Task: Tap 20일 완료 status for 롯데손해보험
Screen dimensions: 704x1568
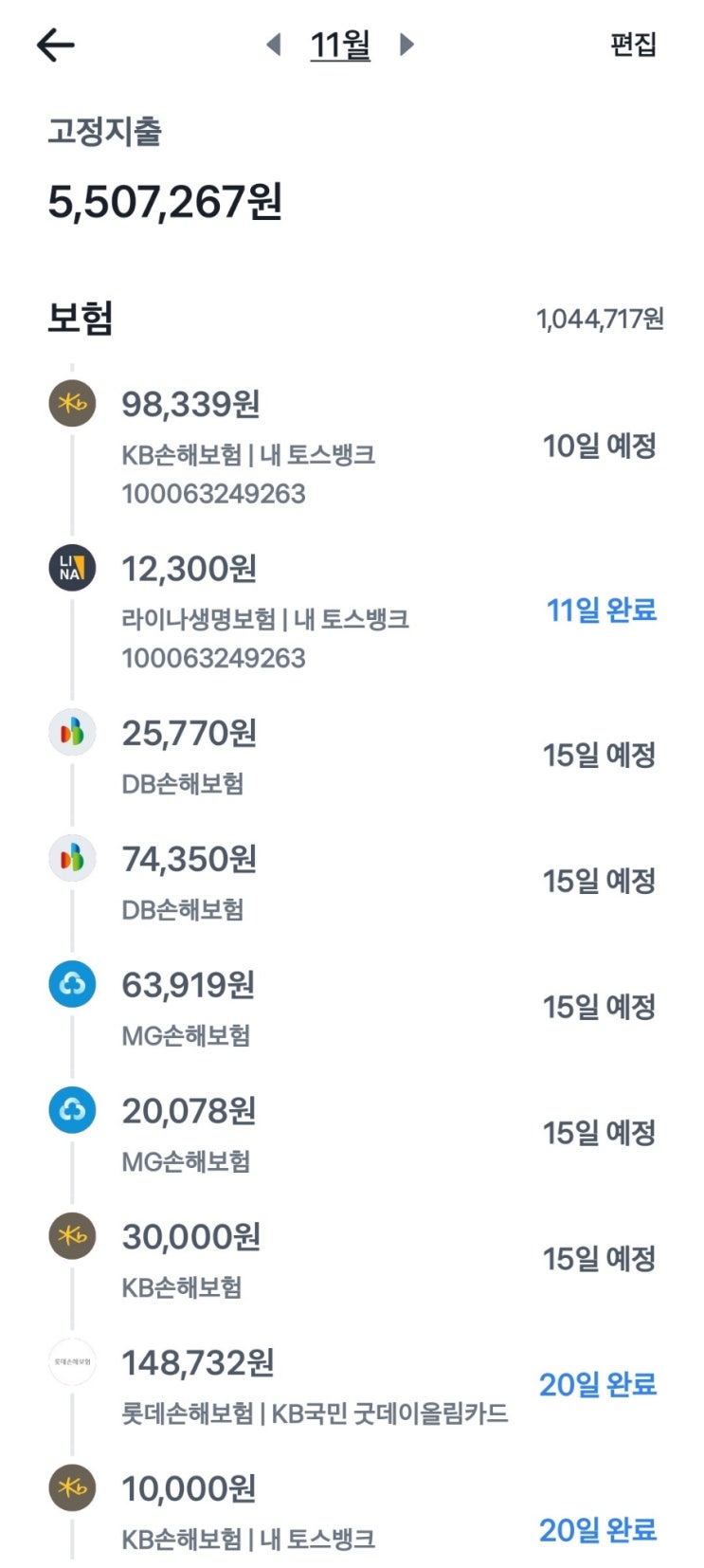Action: (x=597, y=1385)
